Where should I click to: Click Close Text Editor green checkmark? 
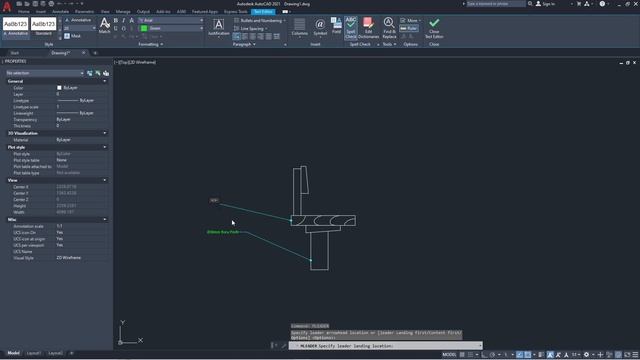pos(434,28)
